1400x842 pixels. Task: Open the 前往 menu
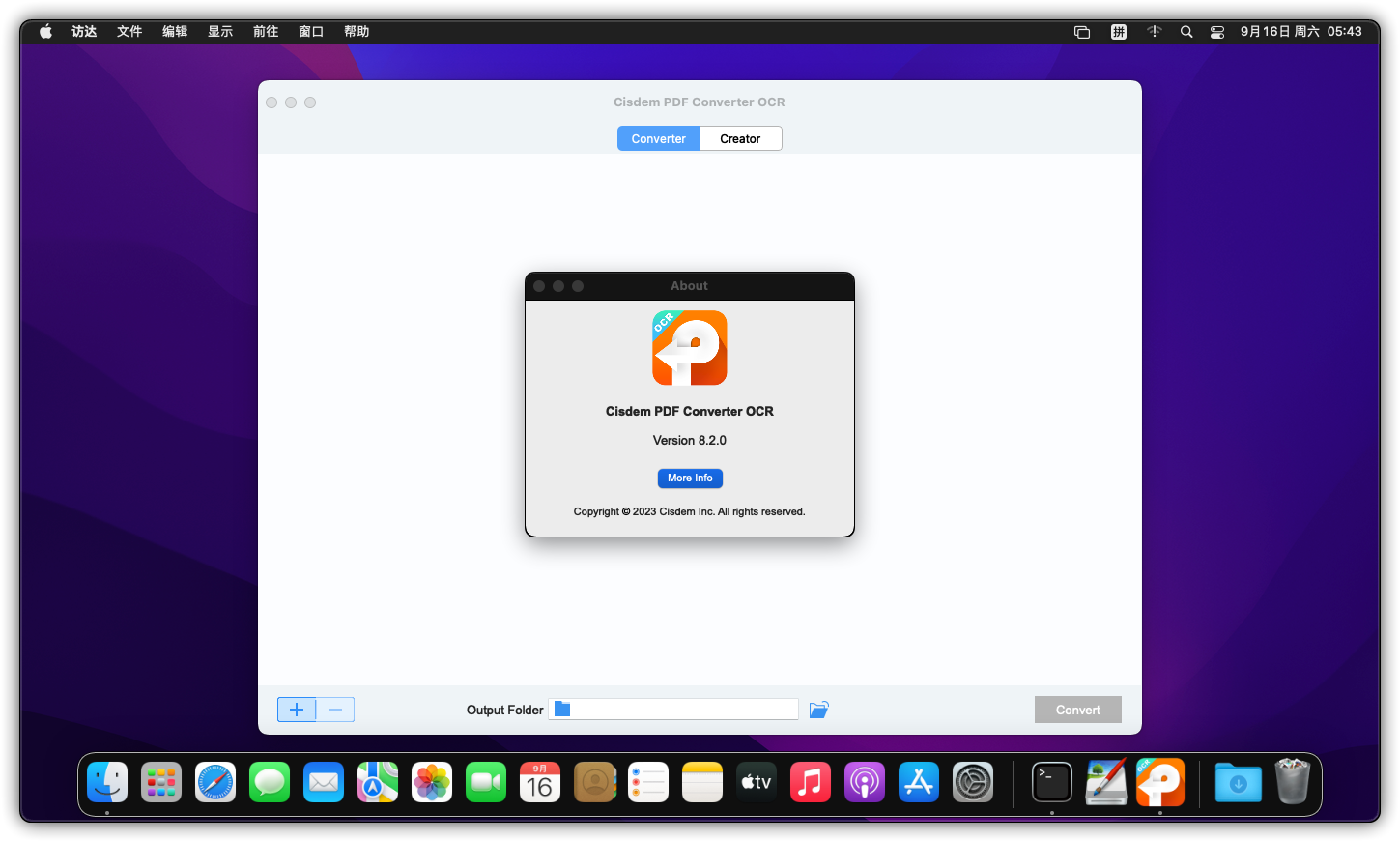(x=266, y=31)
